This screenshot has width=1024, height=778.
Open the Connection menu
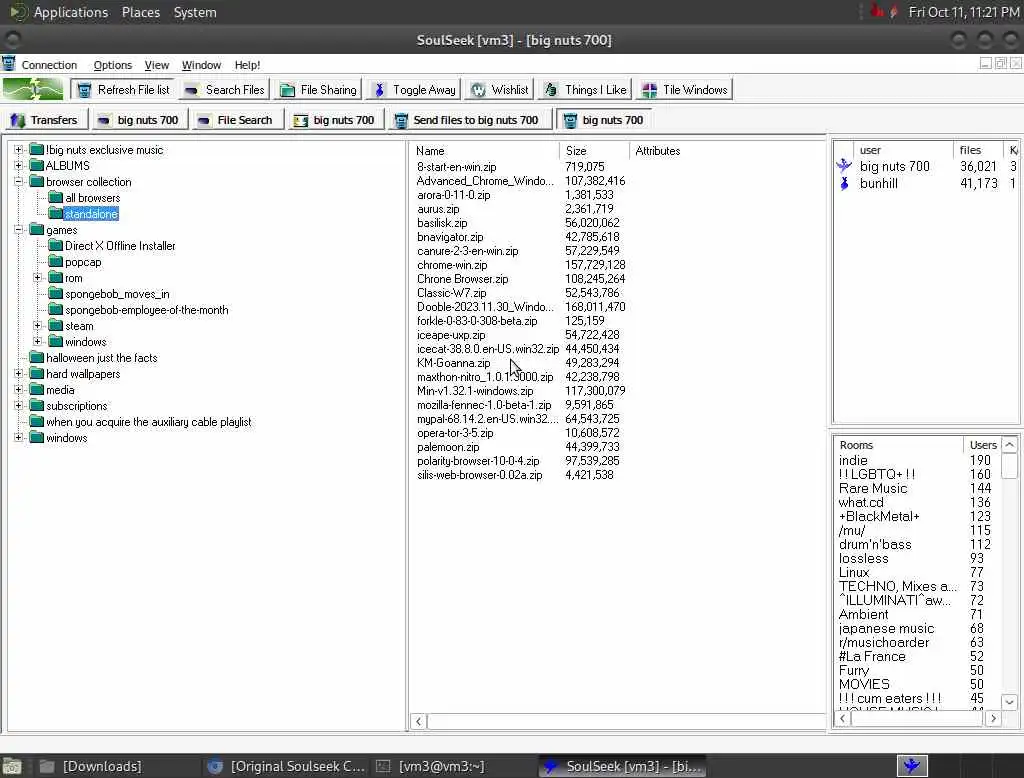[x=49, y=65]
